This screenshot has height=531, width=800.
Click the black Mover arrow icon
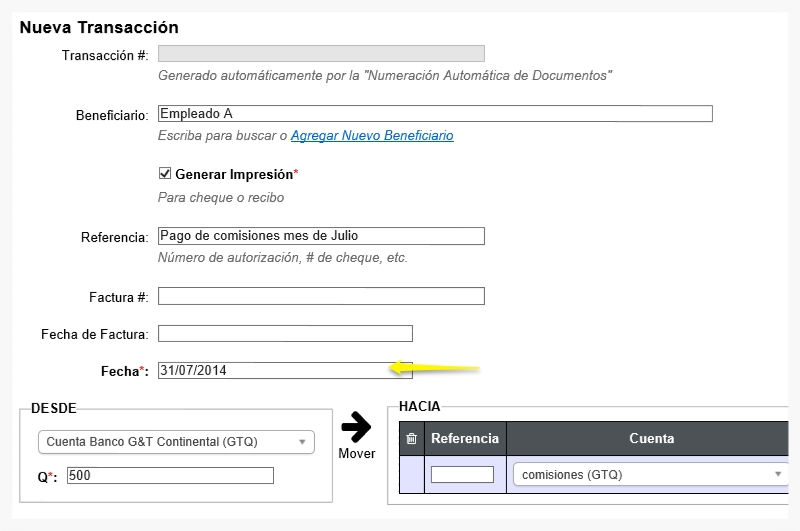click(356, 427)
